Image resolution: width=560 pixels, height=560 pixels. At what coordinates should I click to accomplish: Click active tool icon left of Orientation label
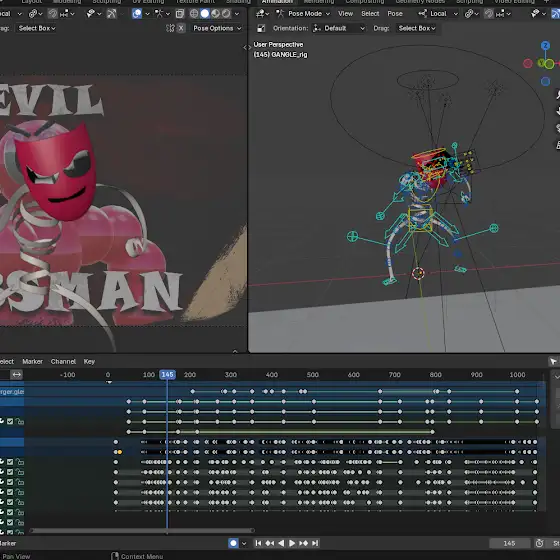[x=261, y=28]
